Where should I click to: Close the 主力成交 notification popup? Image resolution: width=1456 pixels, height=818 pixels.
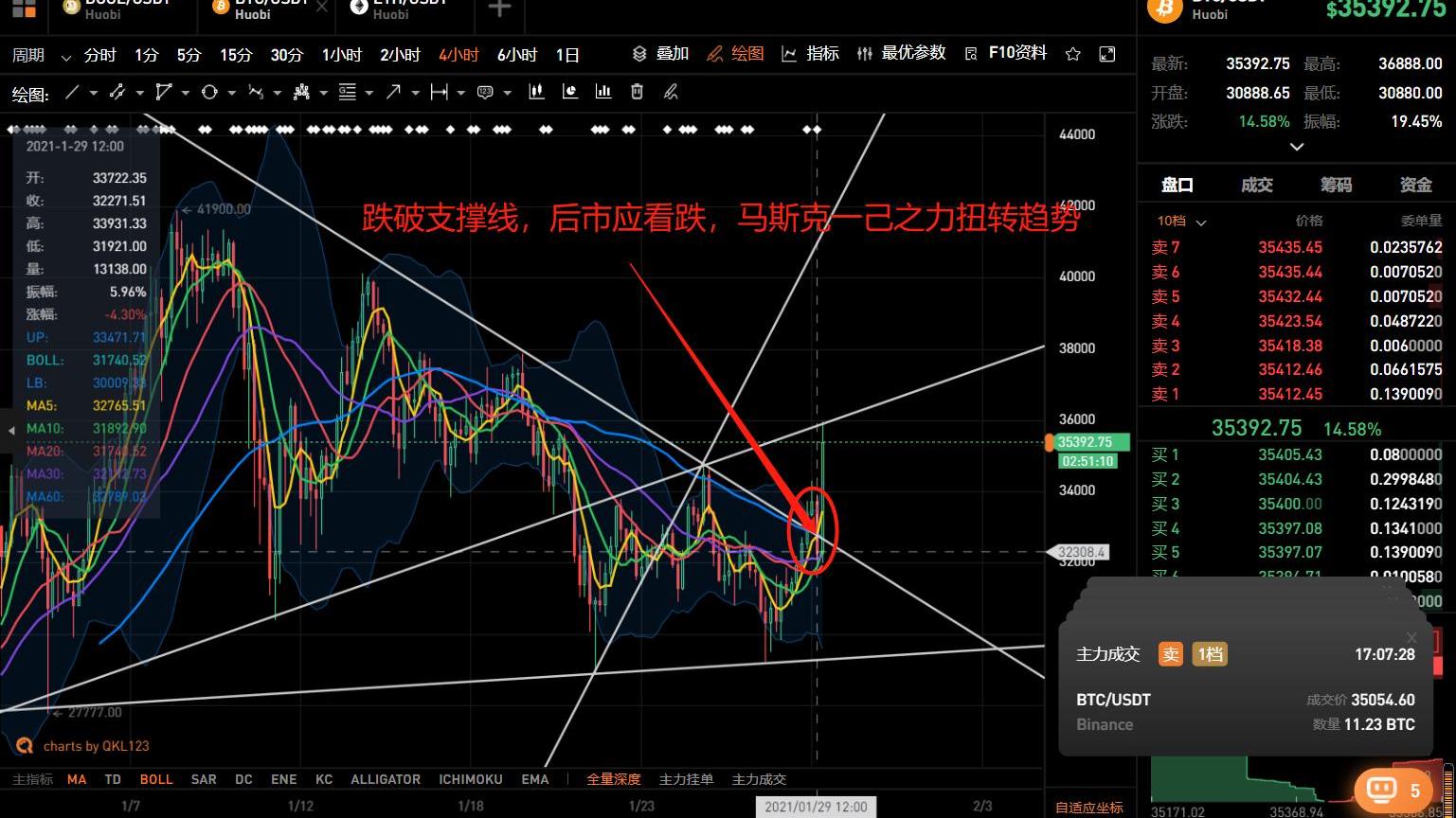[x=1411, y=638]
